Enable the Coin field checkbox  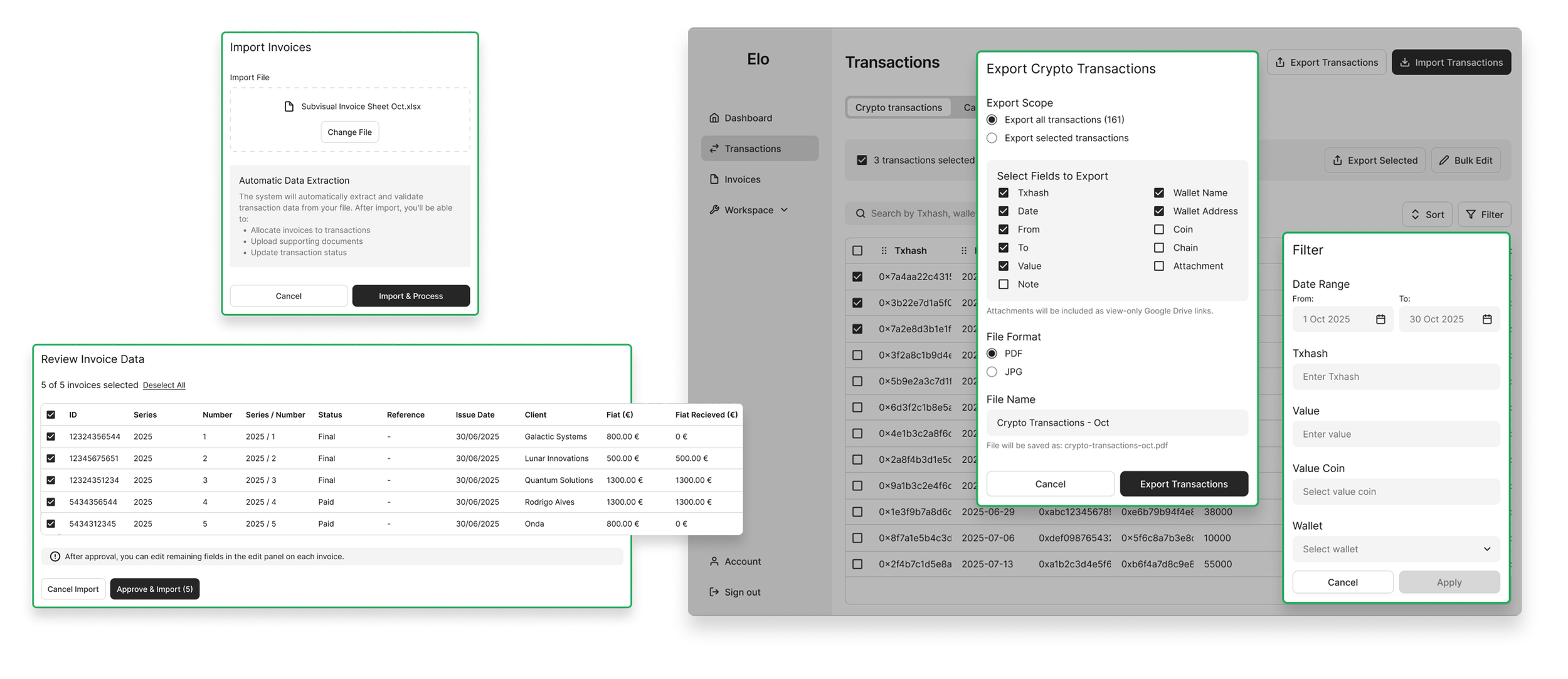pos(1159,229)
